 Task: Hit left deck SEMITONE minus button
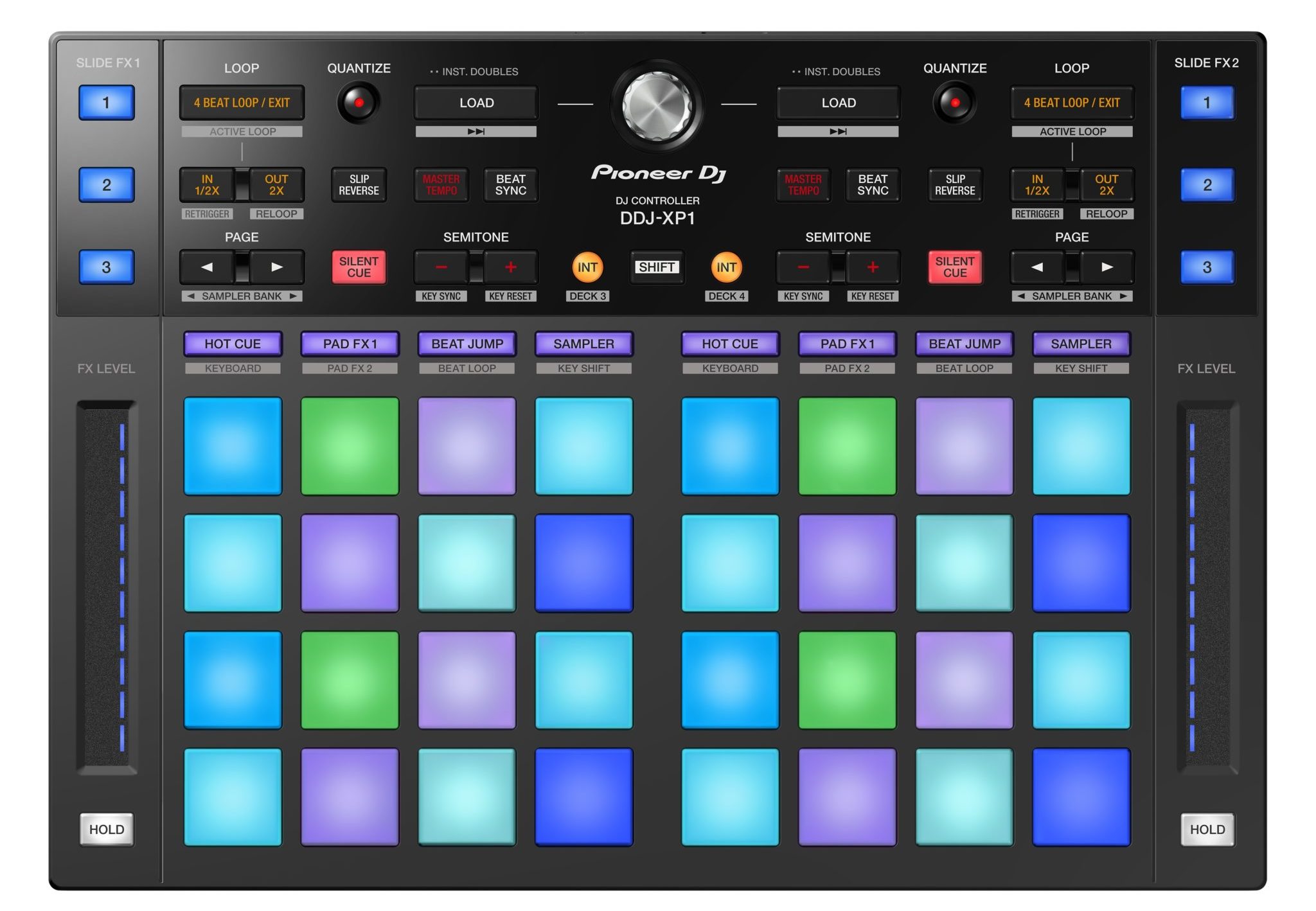point(441,267)
